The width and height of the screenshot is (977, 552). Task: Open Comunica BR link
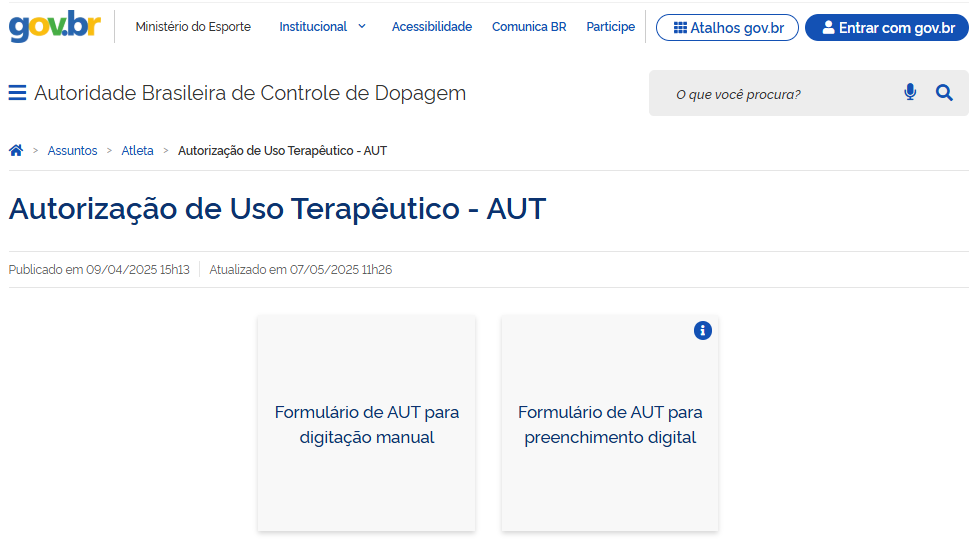click(x=529, y=27)
